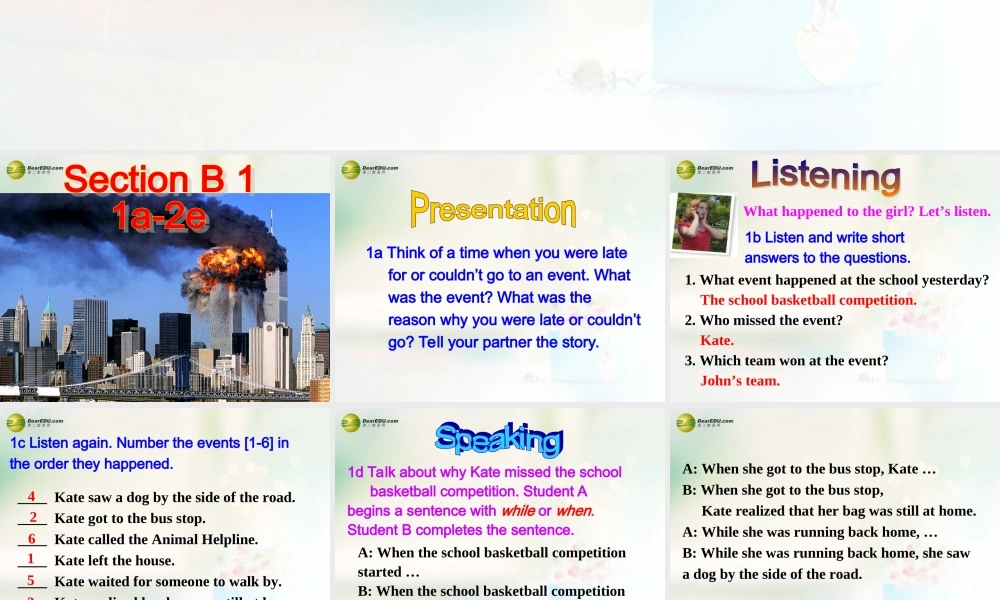
Task: Select the '1b Listen and write short answers' heading
Action: (x=826, y=247)
